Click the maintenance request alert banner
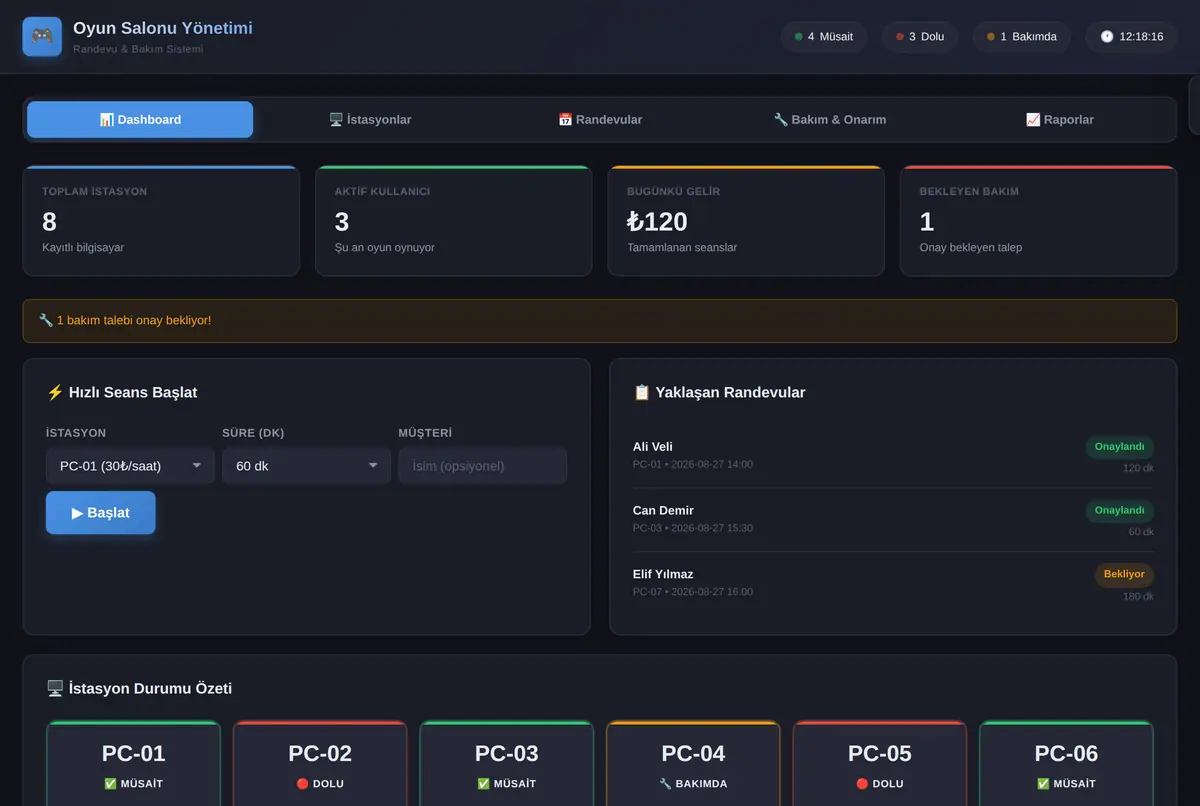 pos(600,321)
